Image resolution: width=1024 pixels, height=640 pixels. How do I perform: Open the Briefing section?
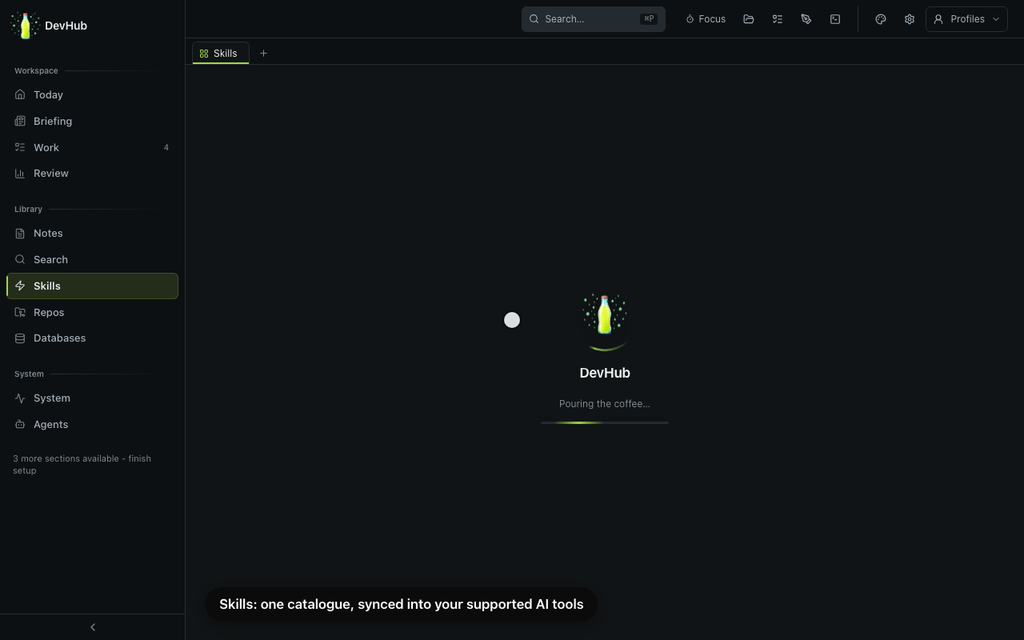92,121
